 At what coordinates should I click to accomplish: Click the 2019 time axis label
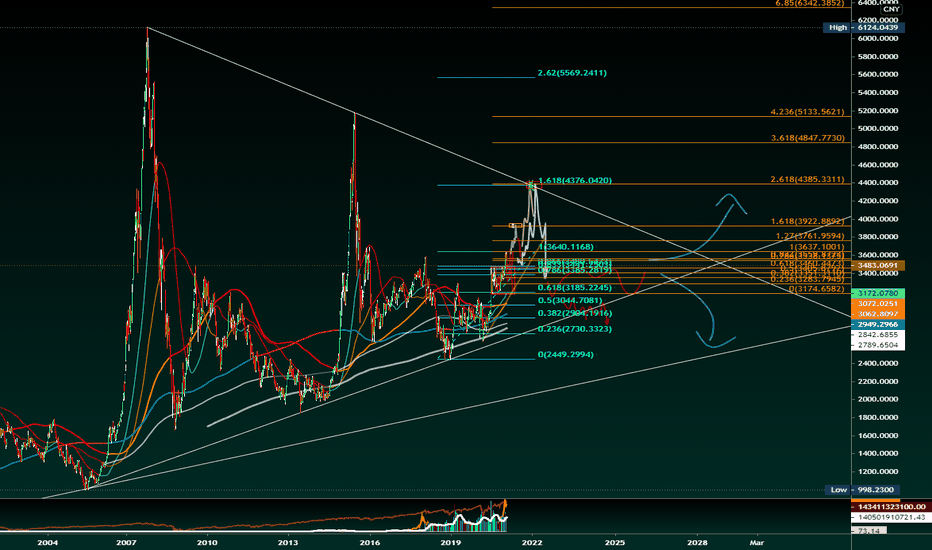click(451, 542)
